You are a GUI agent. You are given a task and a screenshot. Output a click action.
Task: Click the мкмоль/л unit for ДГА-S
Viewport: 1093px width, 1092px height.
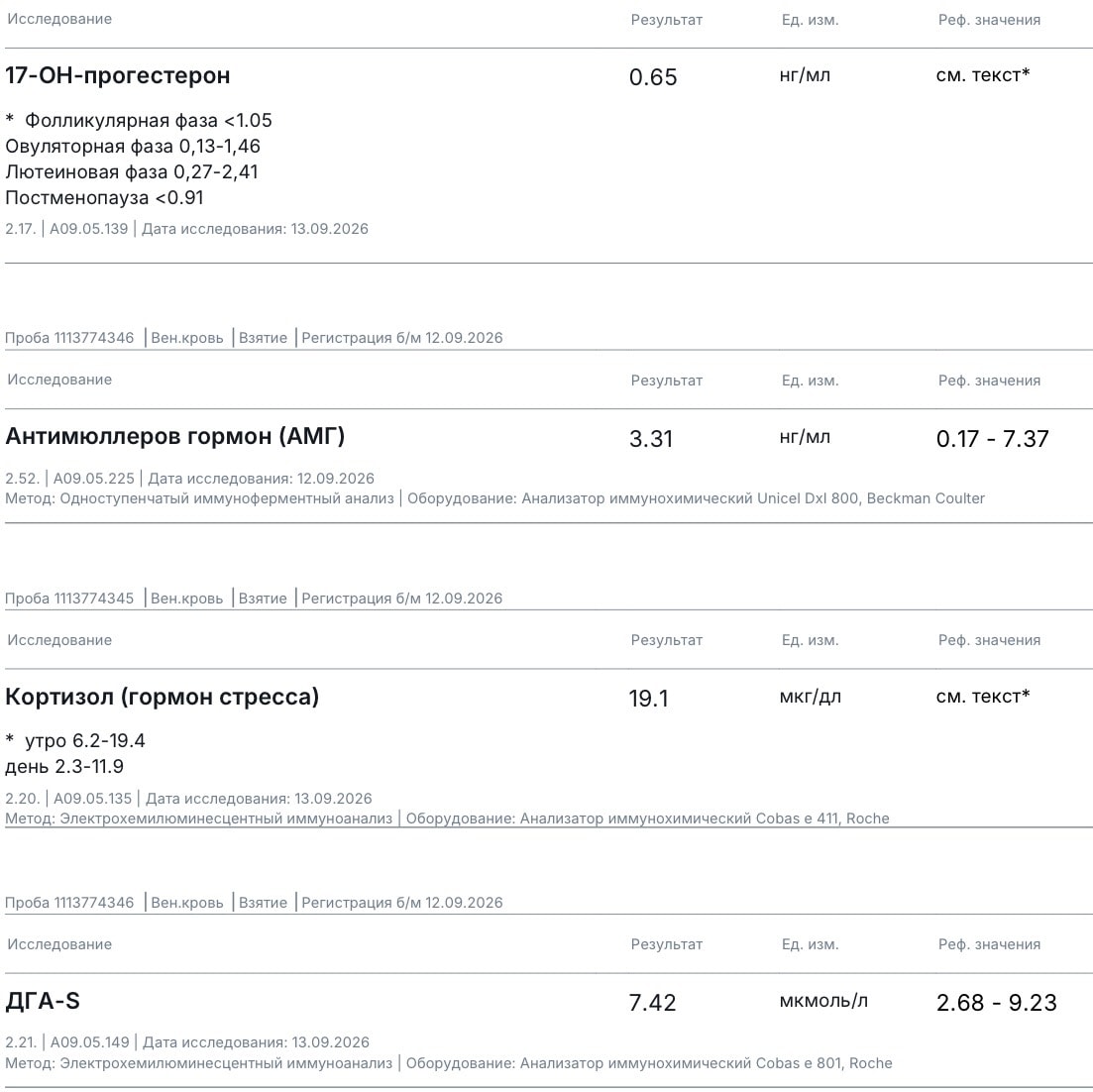pos(823,1002)
